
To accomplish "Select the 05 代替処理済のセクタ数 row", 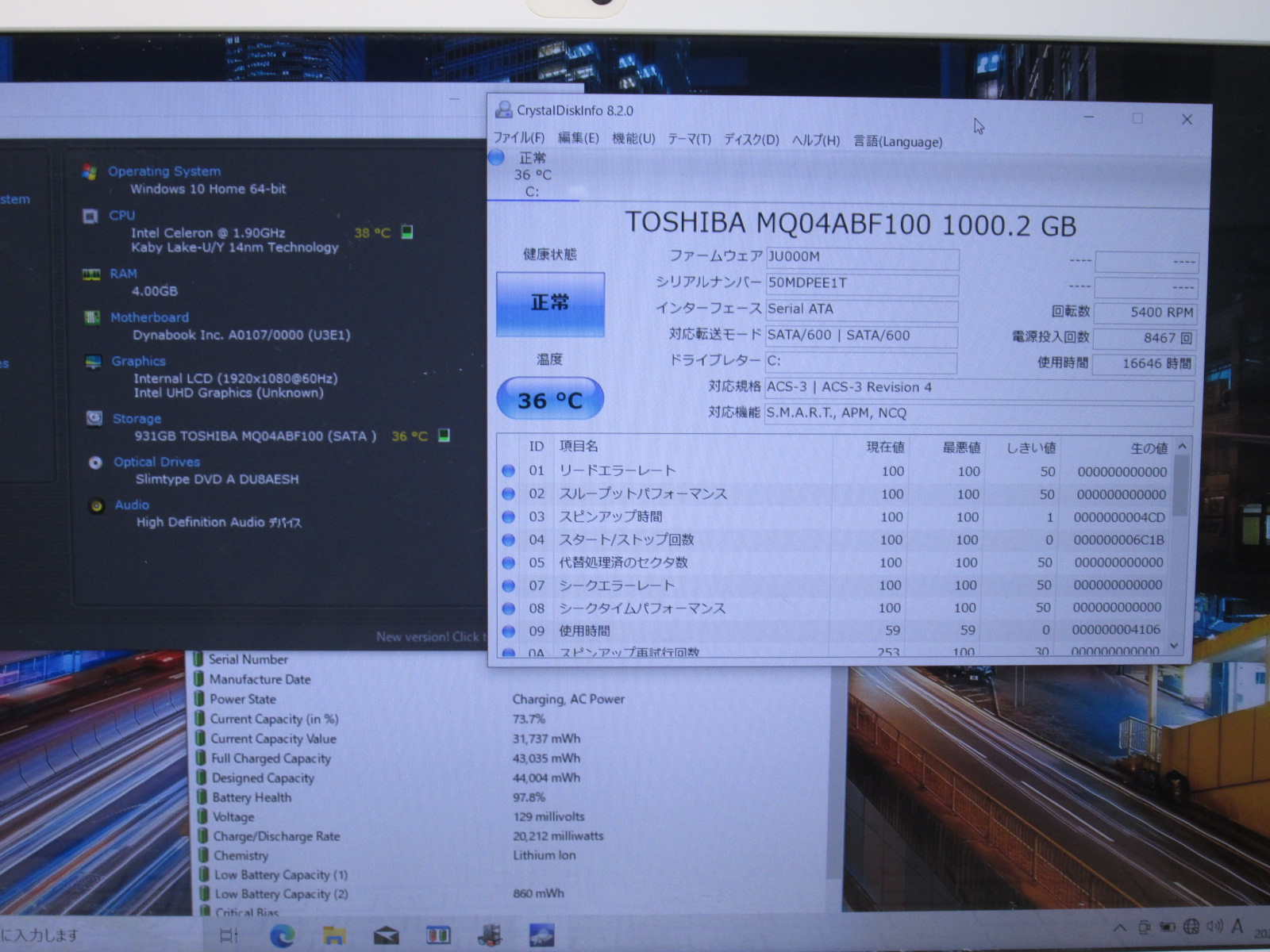I will point(623,562).
